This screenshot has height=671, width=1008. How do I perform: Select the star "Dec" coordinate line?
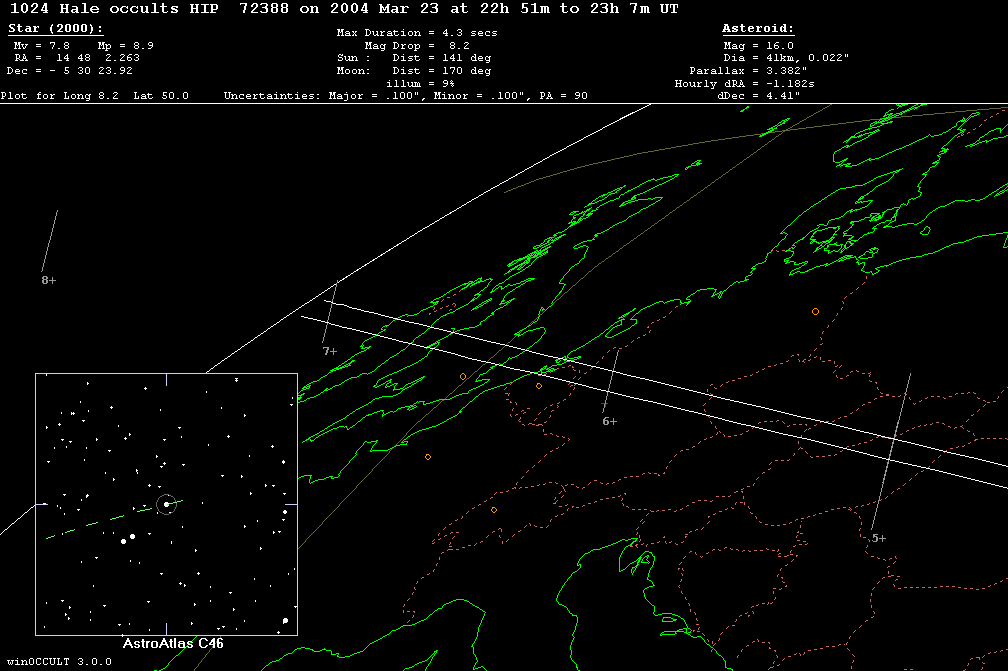point(70,71)
